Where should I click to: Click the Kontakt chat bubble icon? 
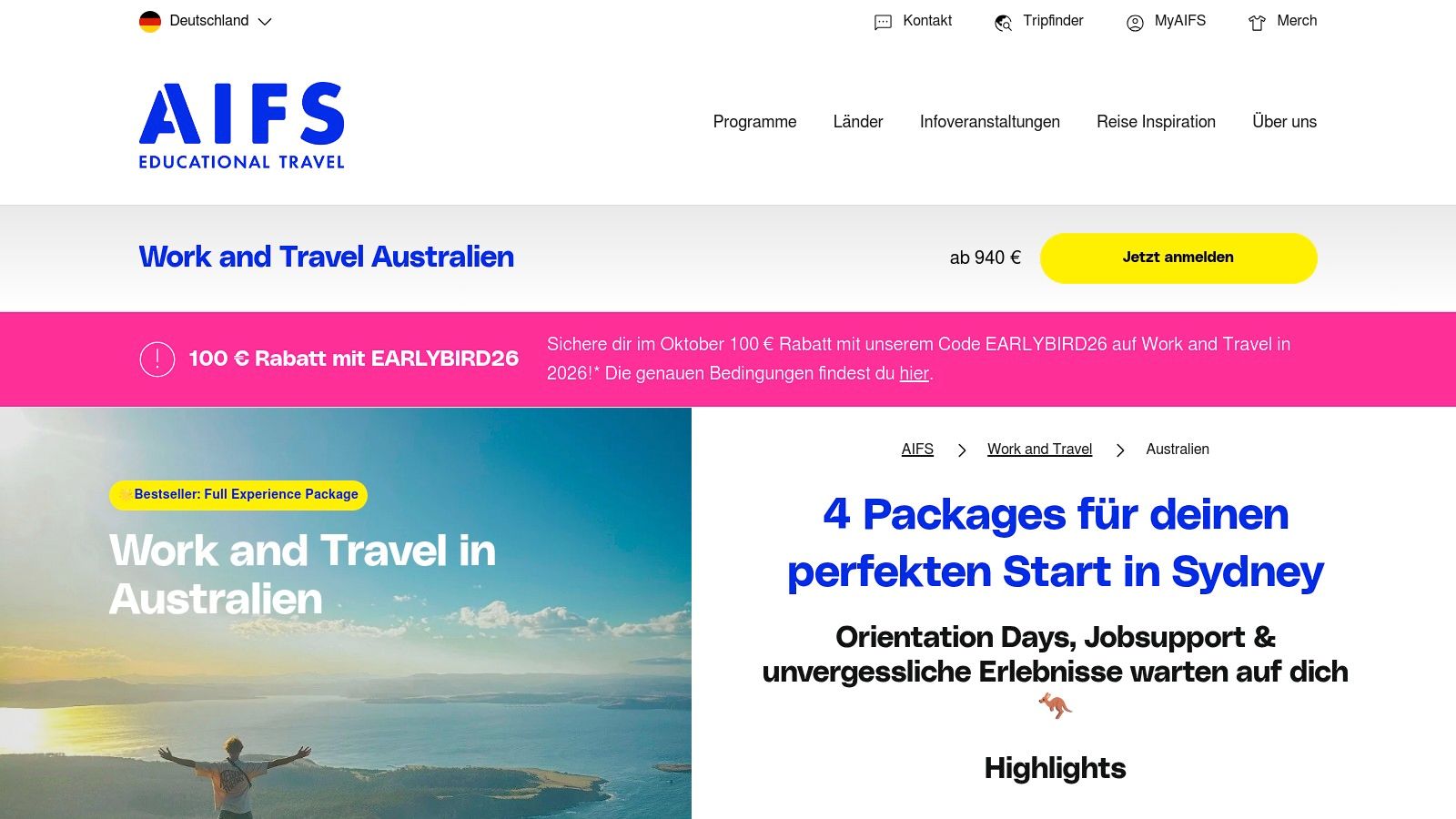click(x=883, y=22)
